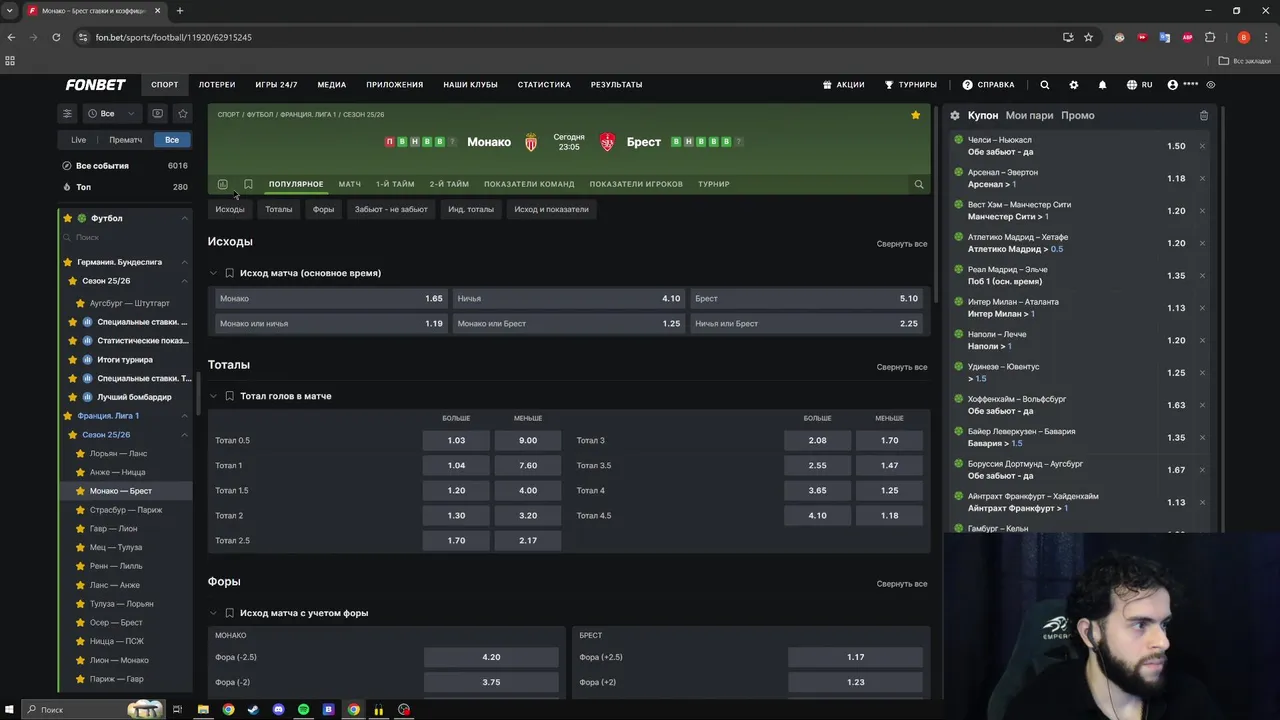1280x720 pixels.
Task: Bookmark the Тотал голов в матче market
Action: coord(229,396)
